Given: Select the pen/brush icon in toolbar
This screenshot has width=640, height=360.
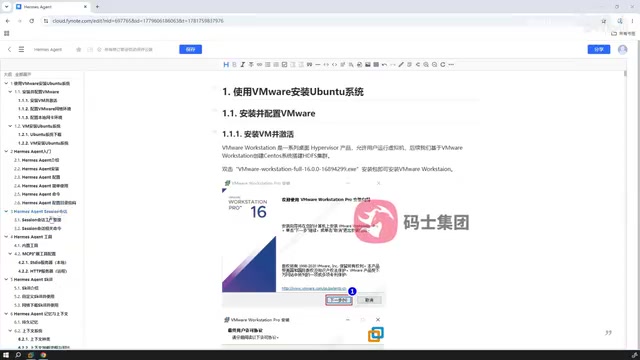Looking at the screenshot, I should tap(401, 64).
